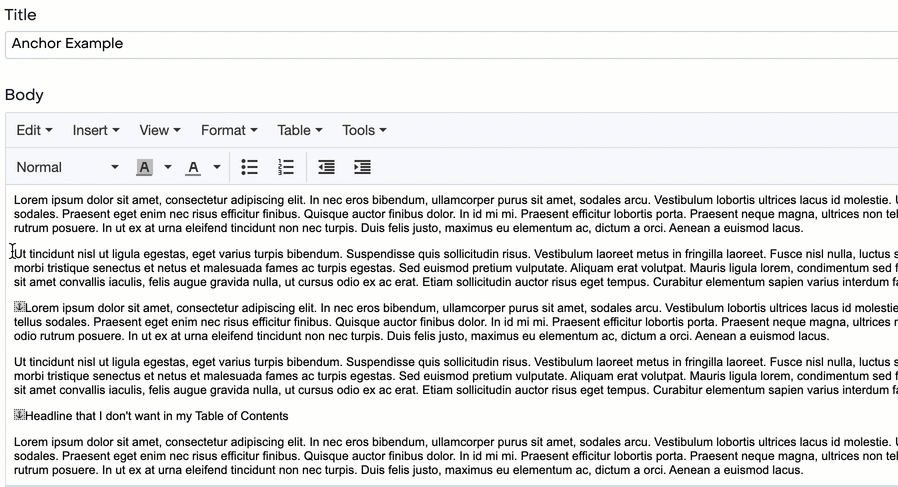Expand the background color picker arrow
The height and width of the screenshot is (487, 898).
pos(168,167)
